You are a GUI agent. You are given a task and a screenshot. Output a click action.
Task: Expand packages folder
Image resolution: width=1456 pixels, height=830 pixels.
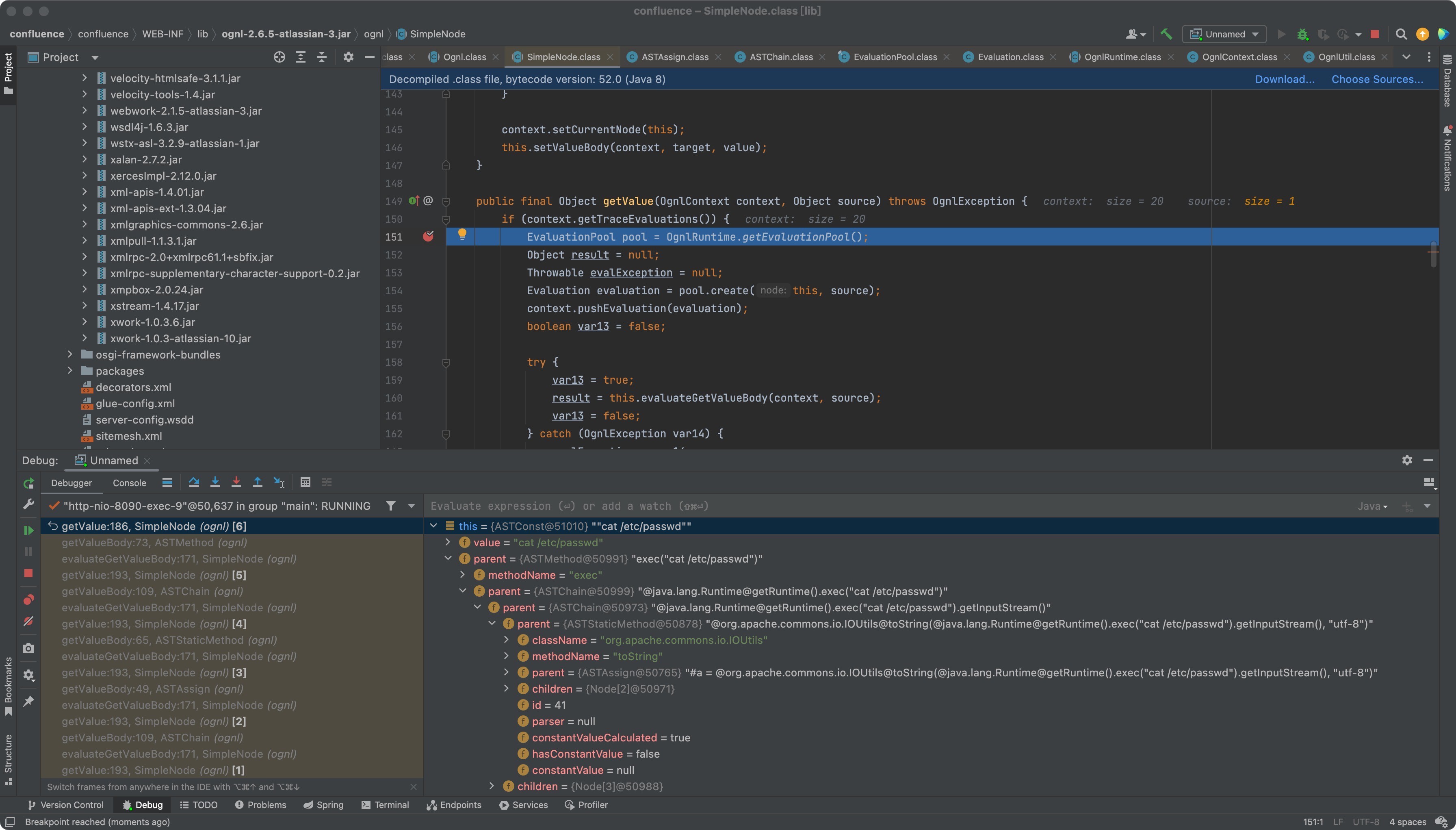(x=70, y=371)
